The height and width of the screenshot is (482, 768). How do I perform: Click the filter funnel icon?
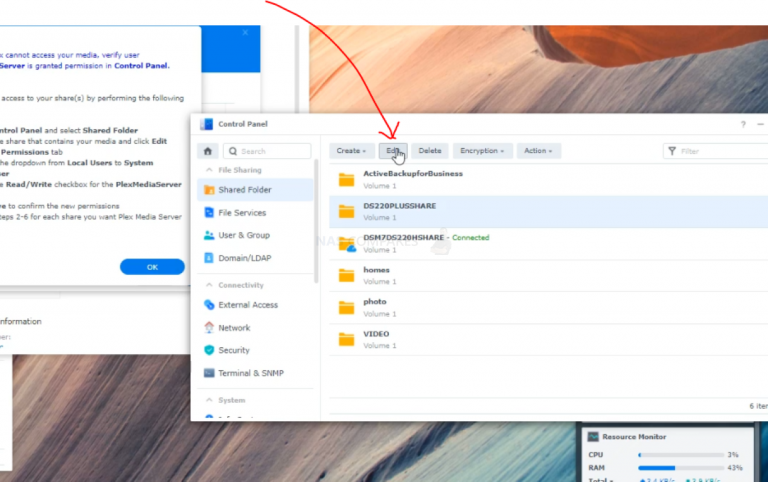click(x=672, y=151)
